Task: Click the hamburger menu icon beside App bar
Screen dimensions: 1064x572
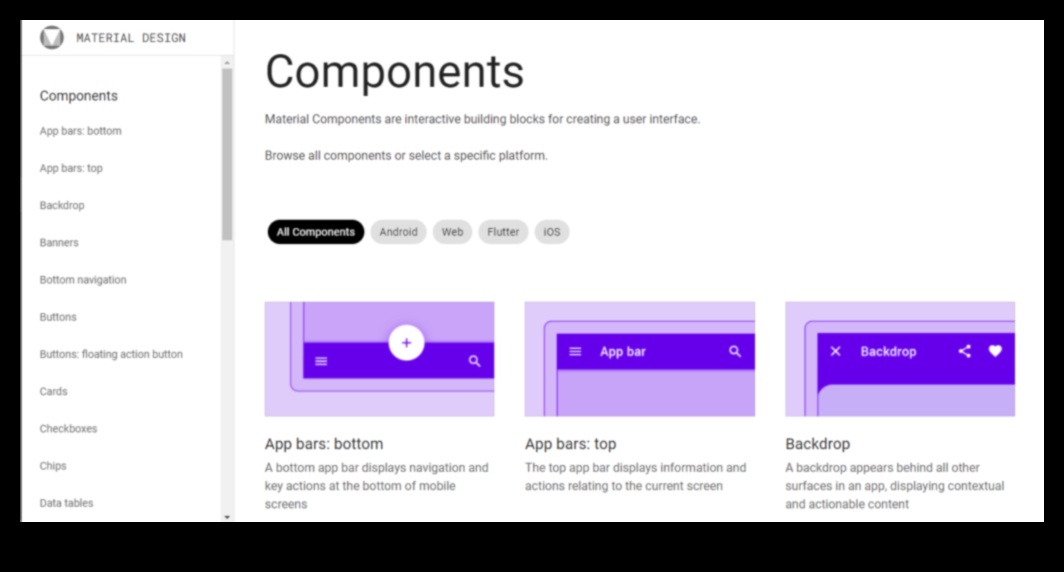Action: click(x=575, y=351)
